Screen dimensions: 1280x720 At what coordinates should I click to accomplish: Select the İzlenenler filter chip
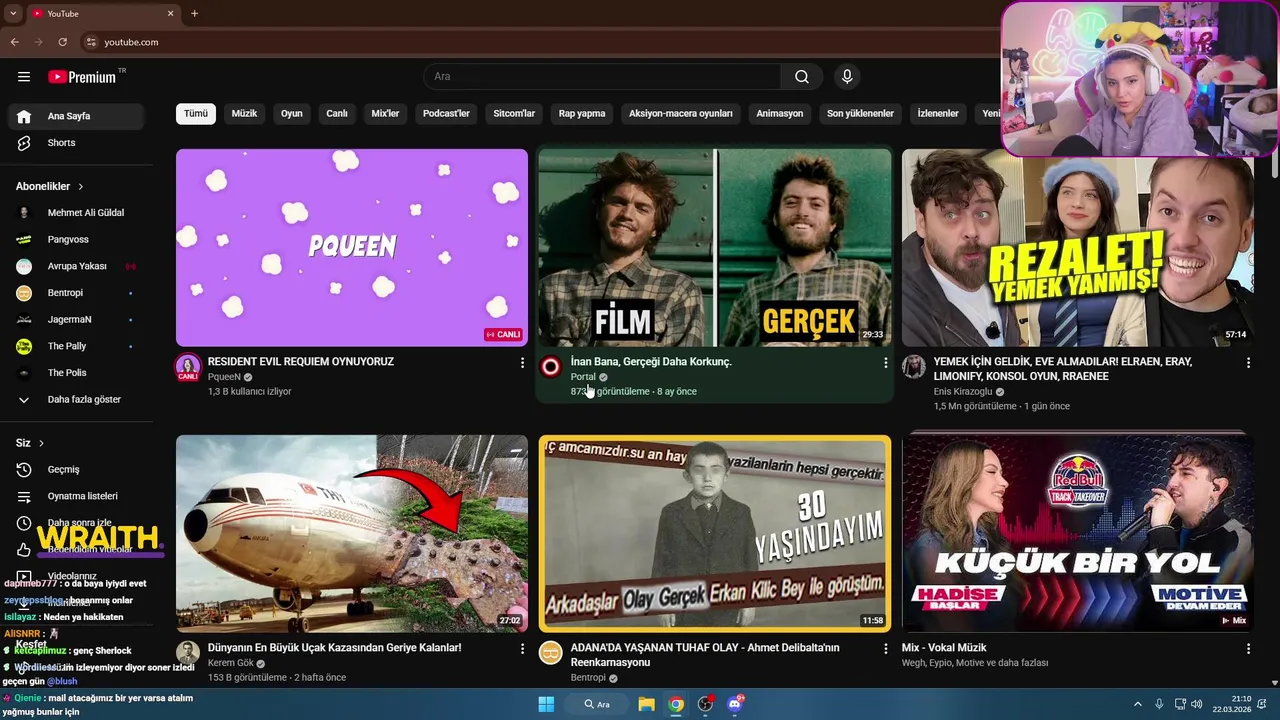[938, 113]
